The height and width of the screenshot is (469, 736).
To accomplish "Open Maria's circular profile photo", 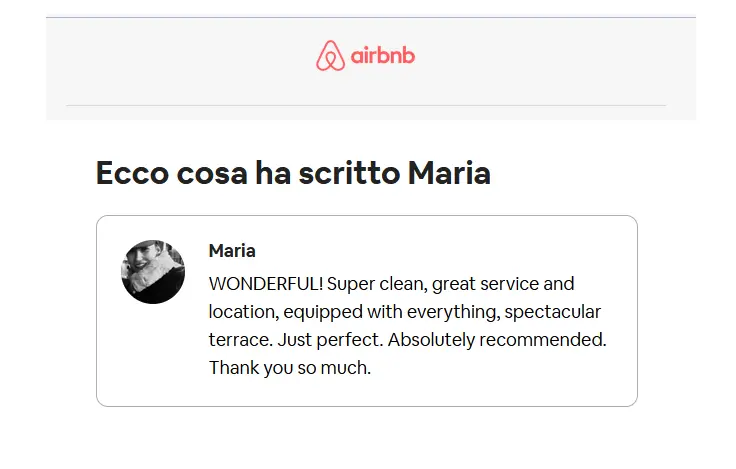I will point(153,272).
